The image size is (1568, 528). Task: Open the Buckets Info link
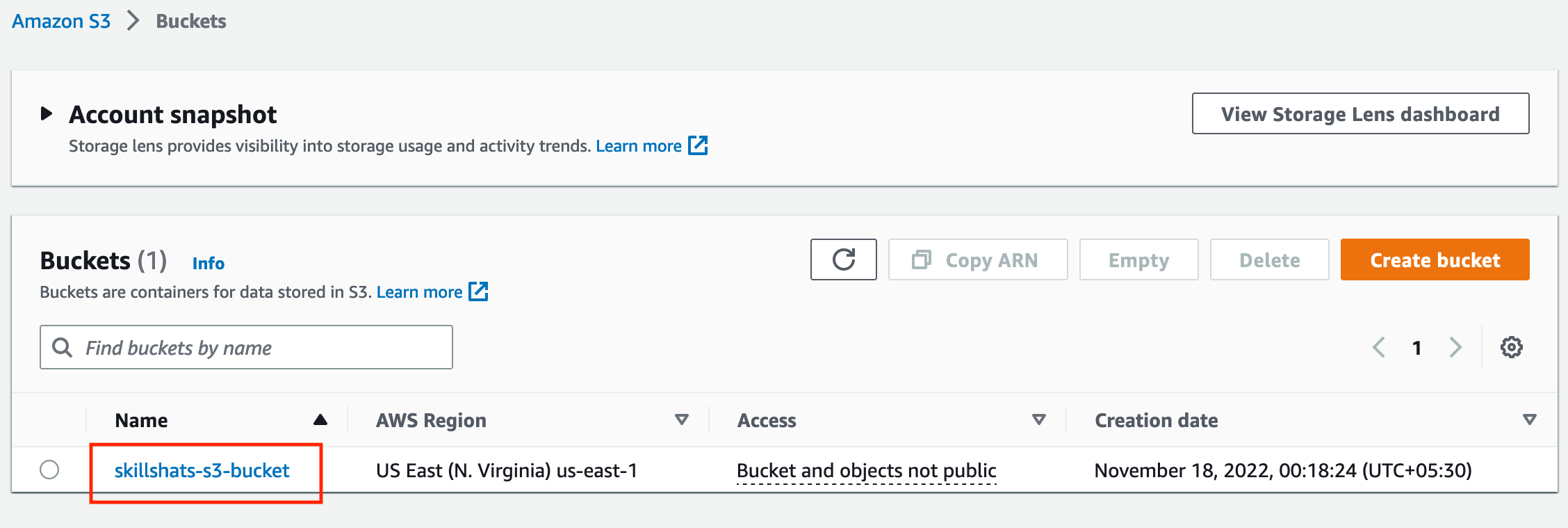click(208, 263)
